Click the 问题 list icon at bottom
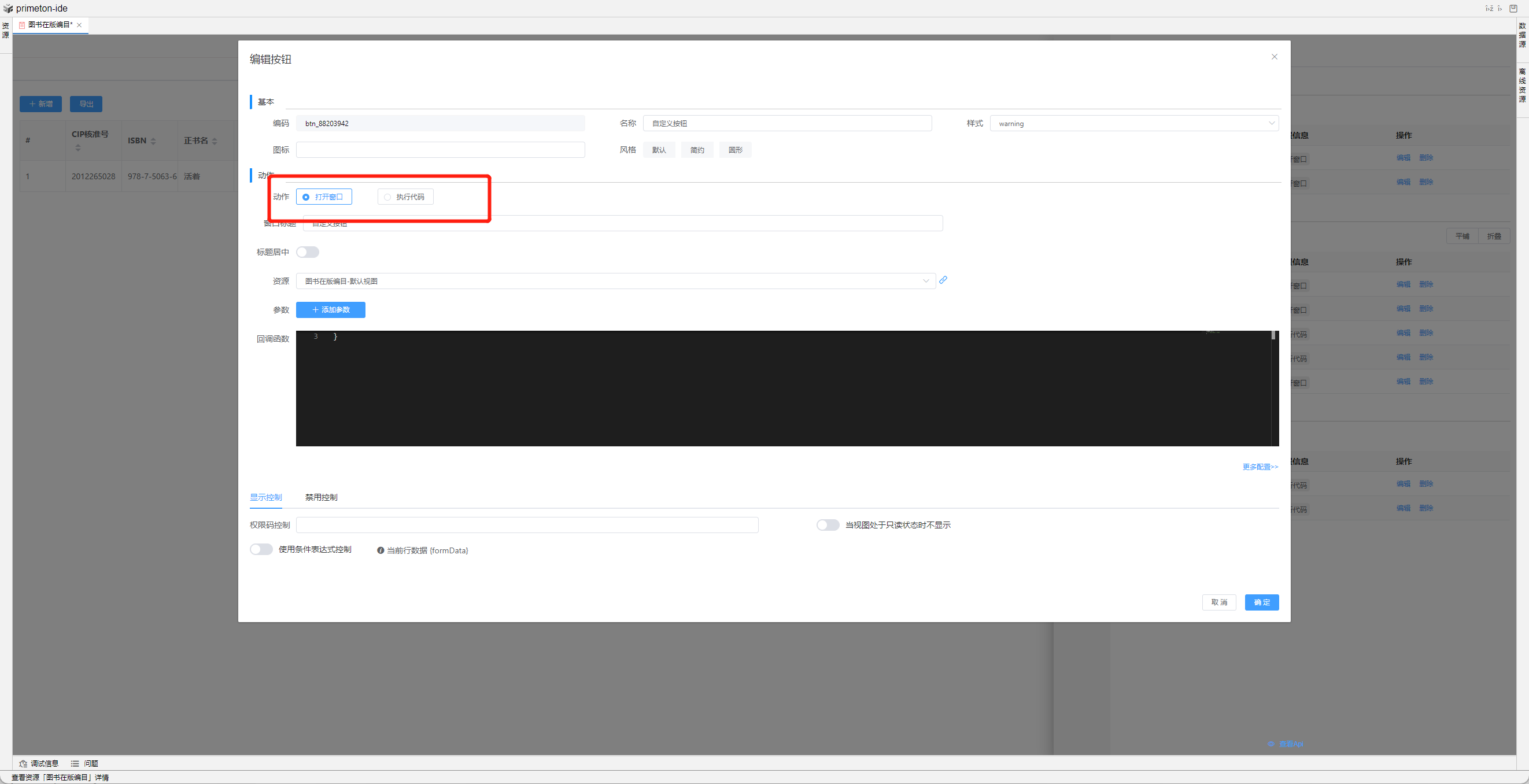The height and width of the screenshot is (784, 1529). point(75,763)
